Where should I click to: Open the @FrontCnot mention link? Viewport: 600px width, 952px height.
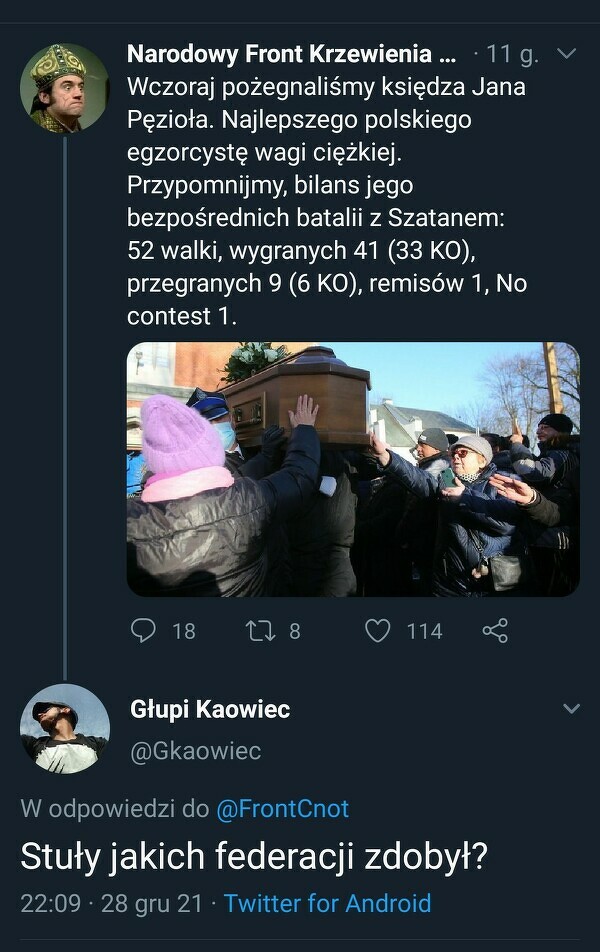tap(282, 809)
